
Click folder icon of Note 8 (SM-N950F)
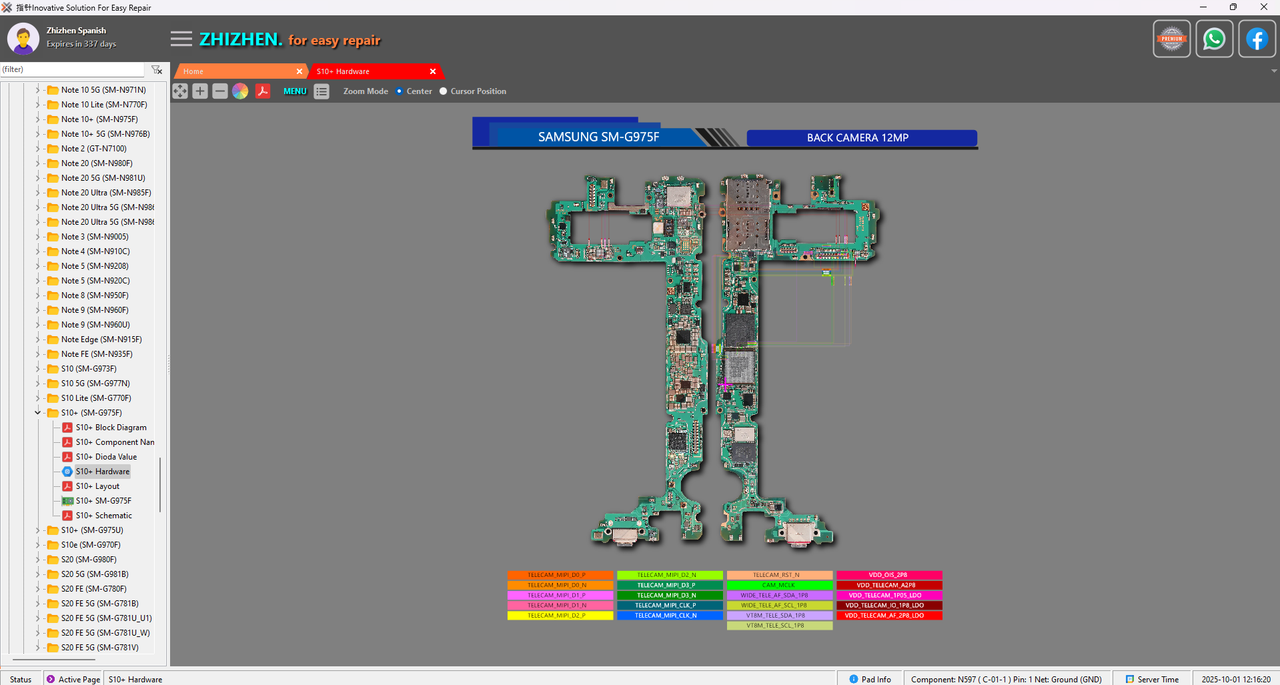click(52, 295)
